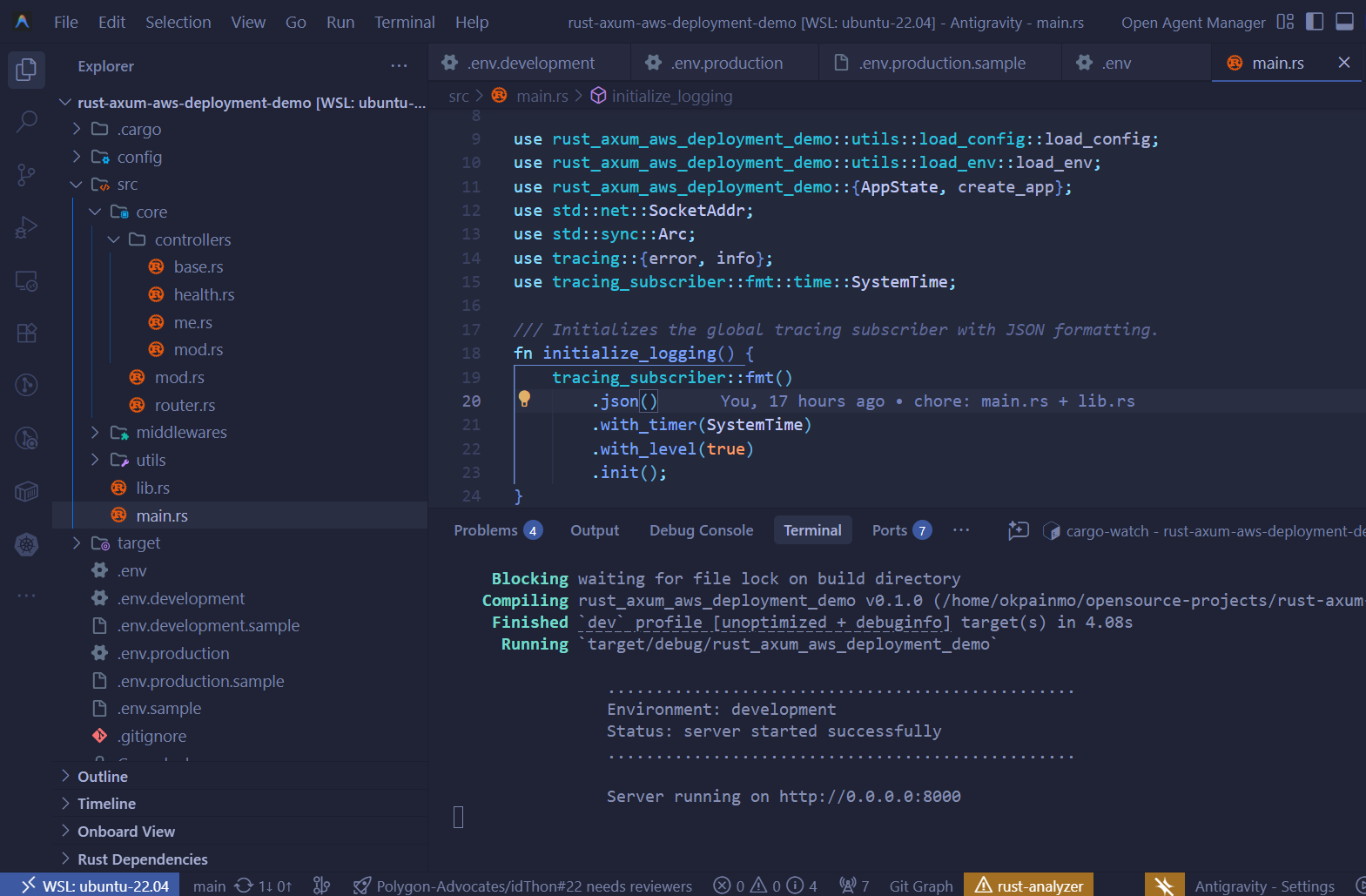Open the File menu
1366x896 pixels.
[x=66, y=22]
